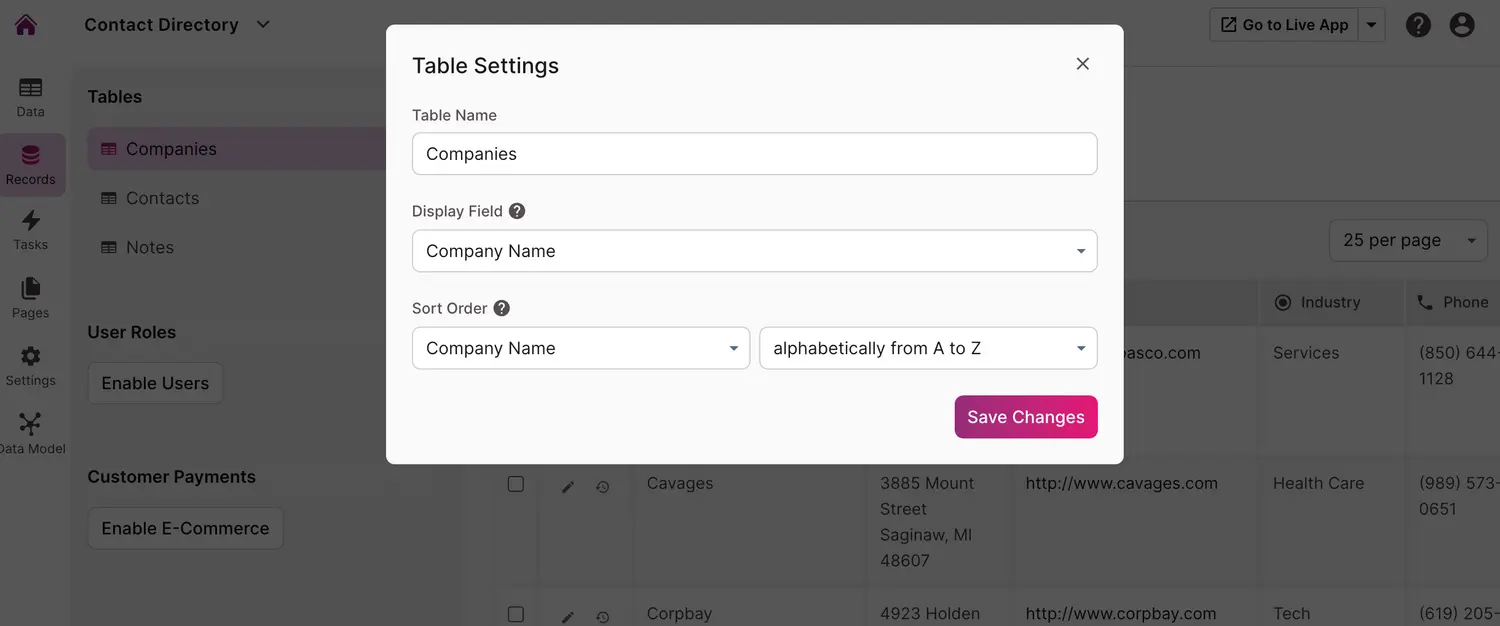
Task: Click the Table Name input field
Action: click(x=754, y=154)
